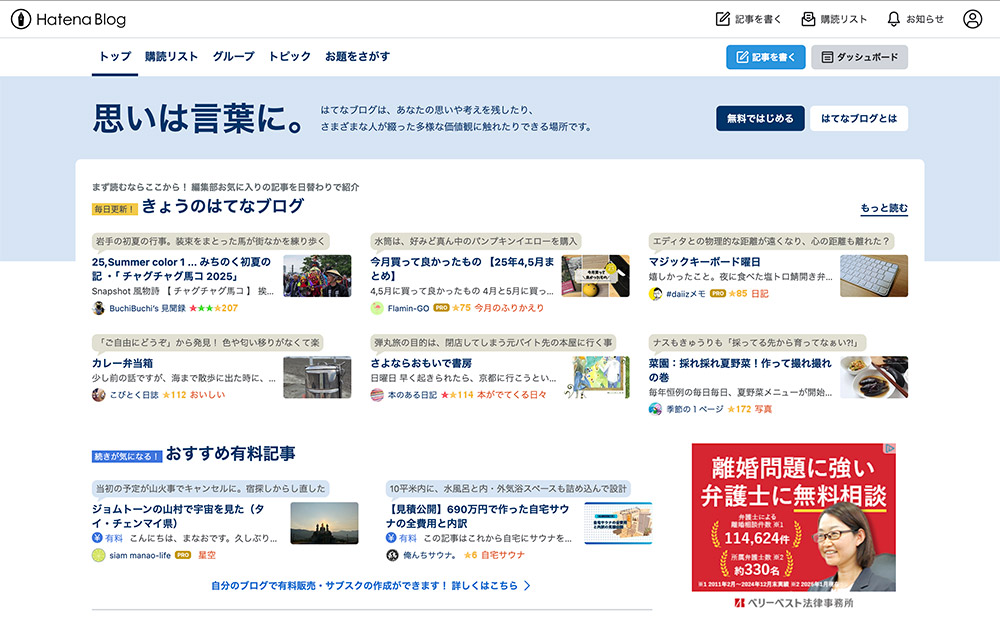The height and width of the screenshot is (626, 1000).
Task: Click the 記事を書く pencil icon in header
Action: pos(723,19)
